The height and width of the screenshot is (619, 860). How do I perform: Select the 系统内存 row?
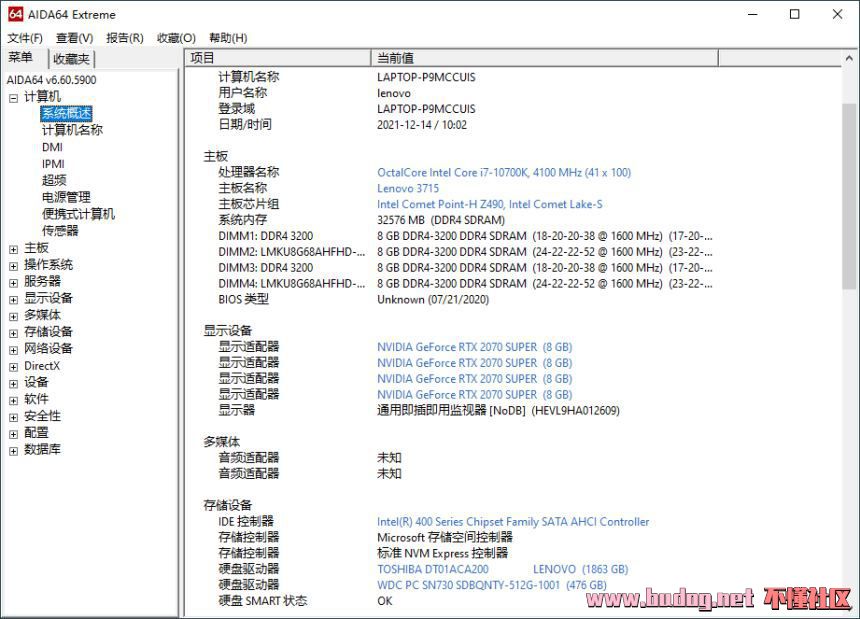tap(361, 220)
